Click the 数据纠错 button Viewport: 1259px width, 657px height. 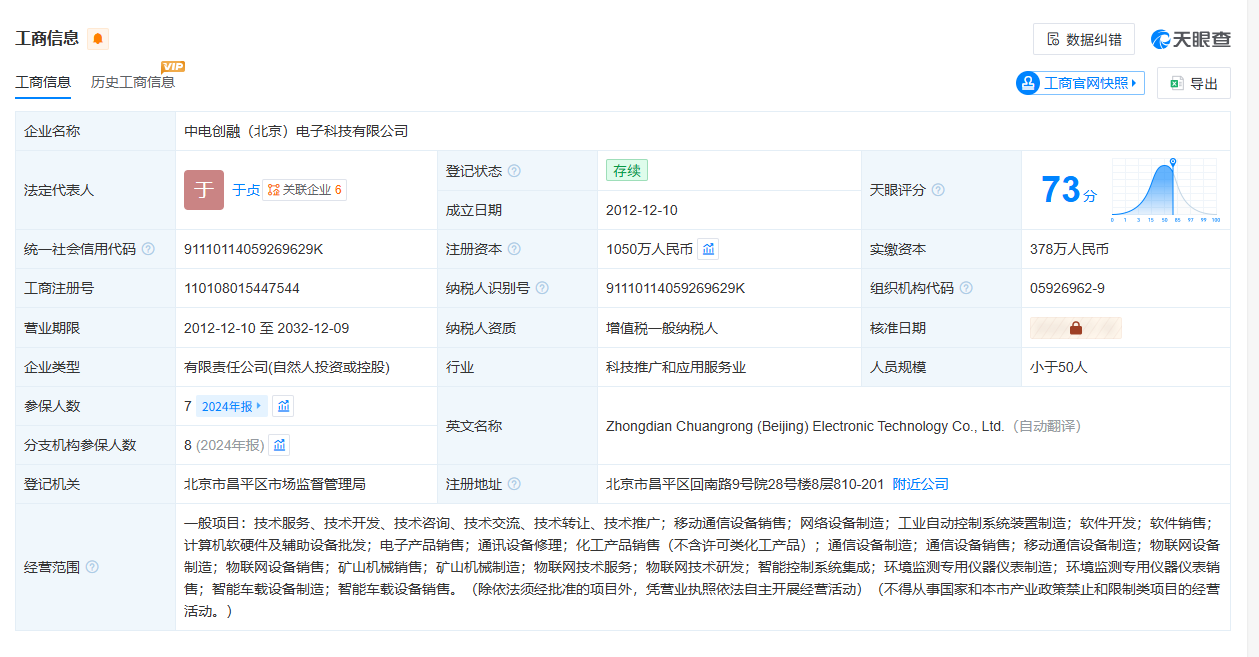(1083, 39)
